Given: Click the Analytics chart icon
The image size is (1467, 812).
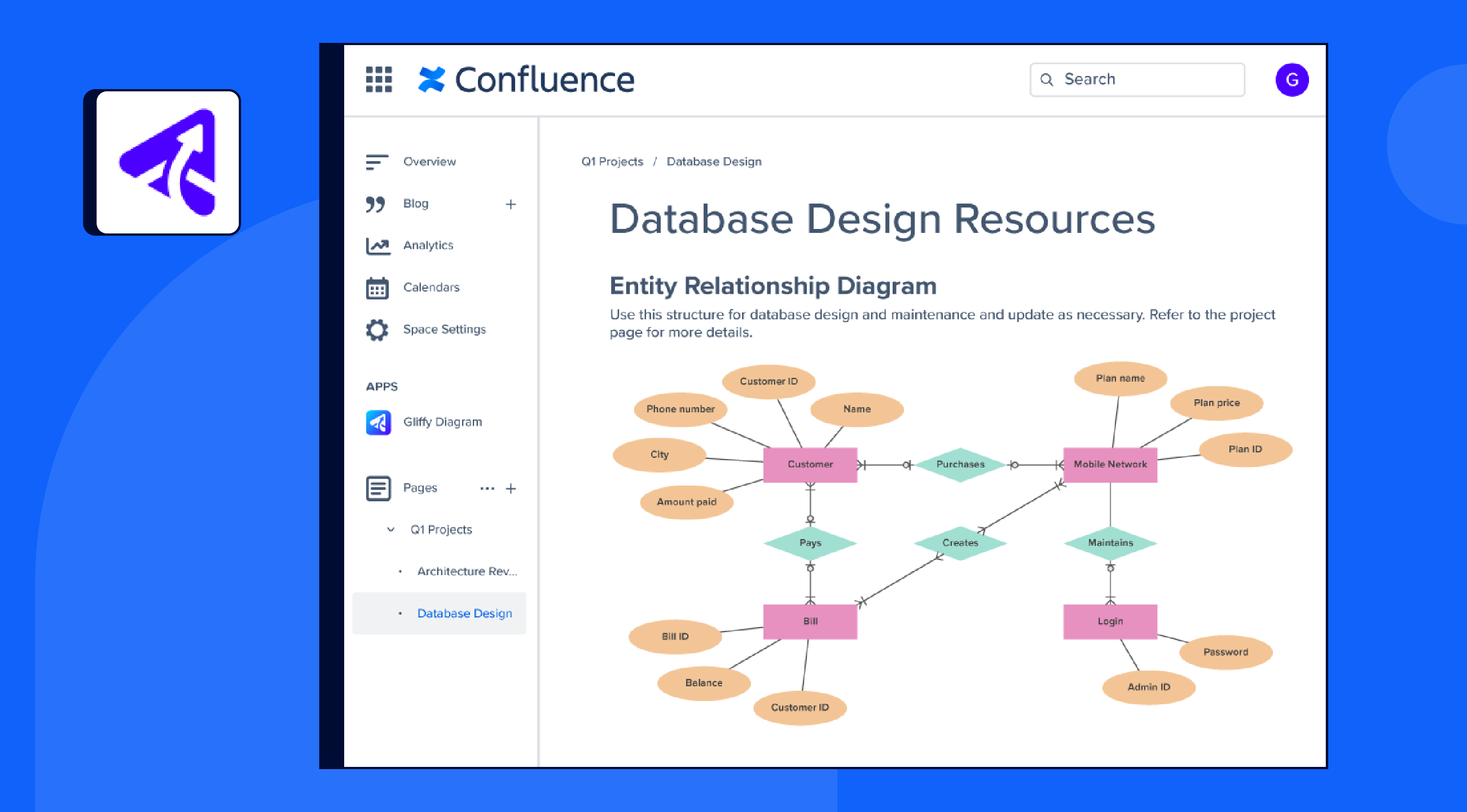Looking at the screenshot, I should [x=377, y=245].
